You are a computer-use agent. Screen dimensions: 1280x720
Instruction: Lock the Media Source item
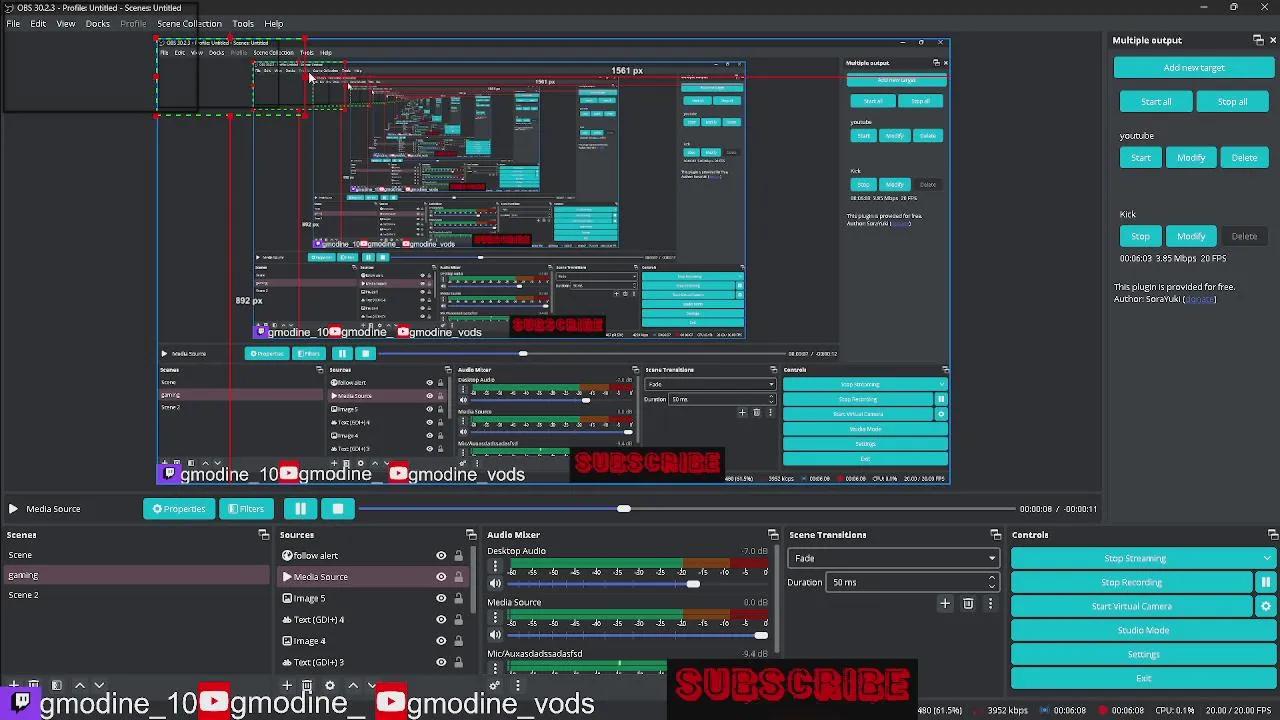tap(459, 577)
